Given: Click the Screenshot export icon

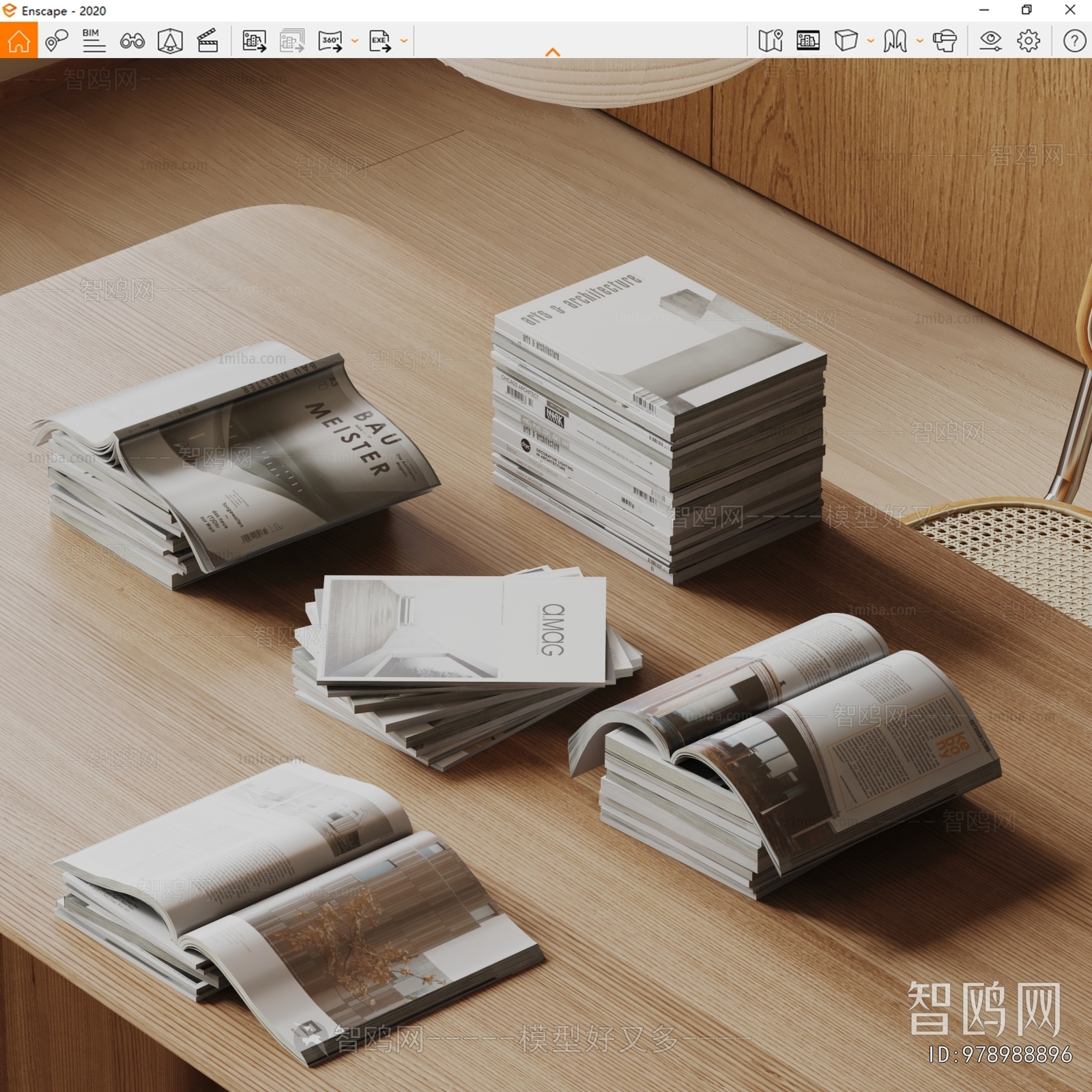Looking at the screenshot, I should click(255, 41).
